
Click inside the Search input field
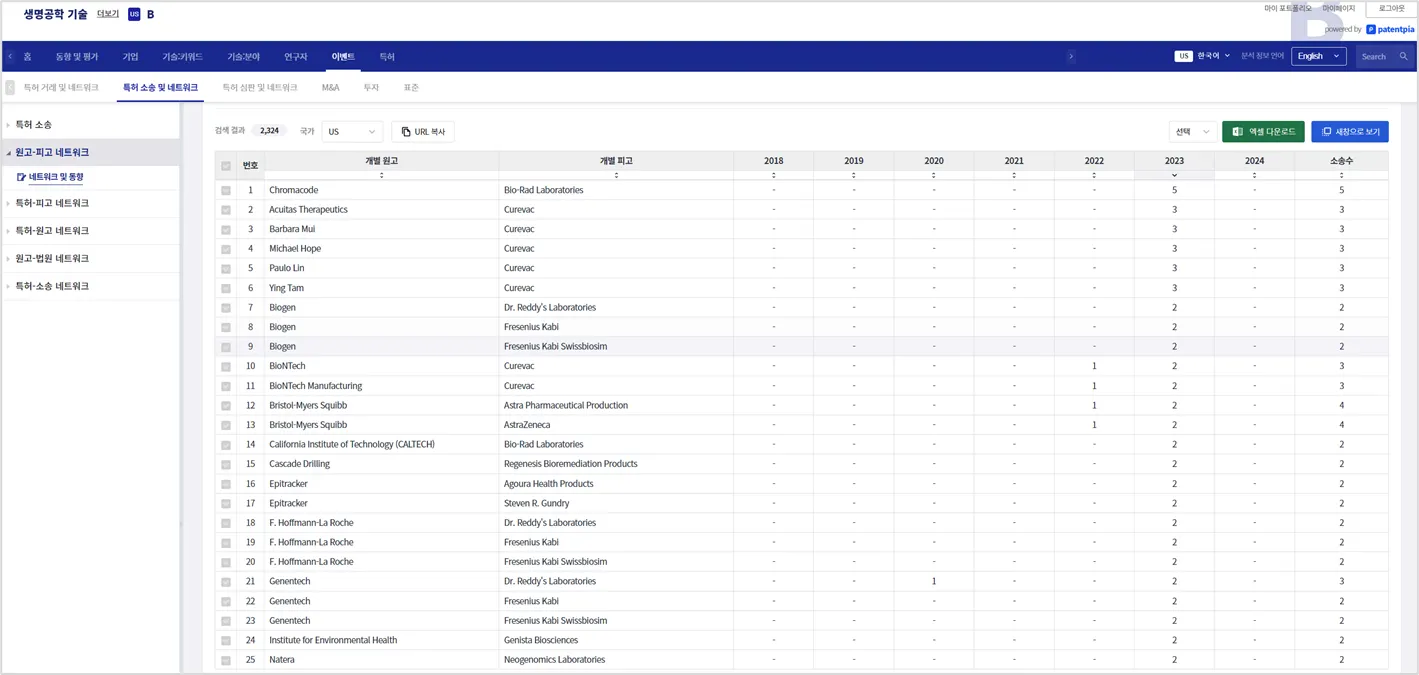[1376, 57]
